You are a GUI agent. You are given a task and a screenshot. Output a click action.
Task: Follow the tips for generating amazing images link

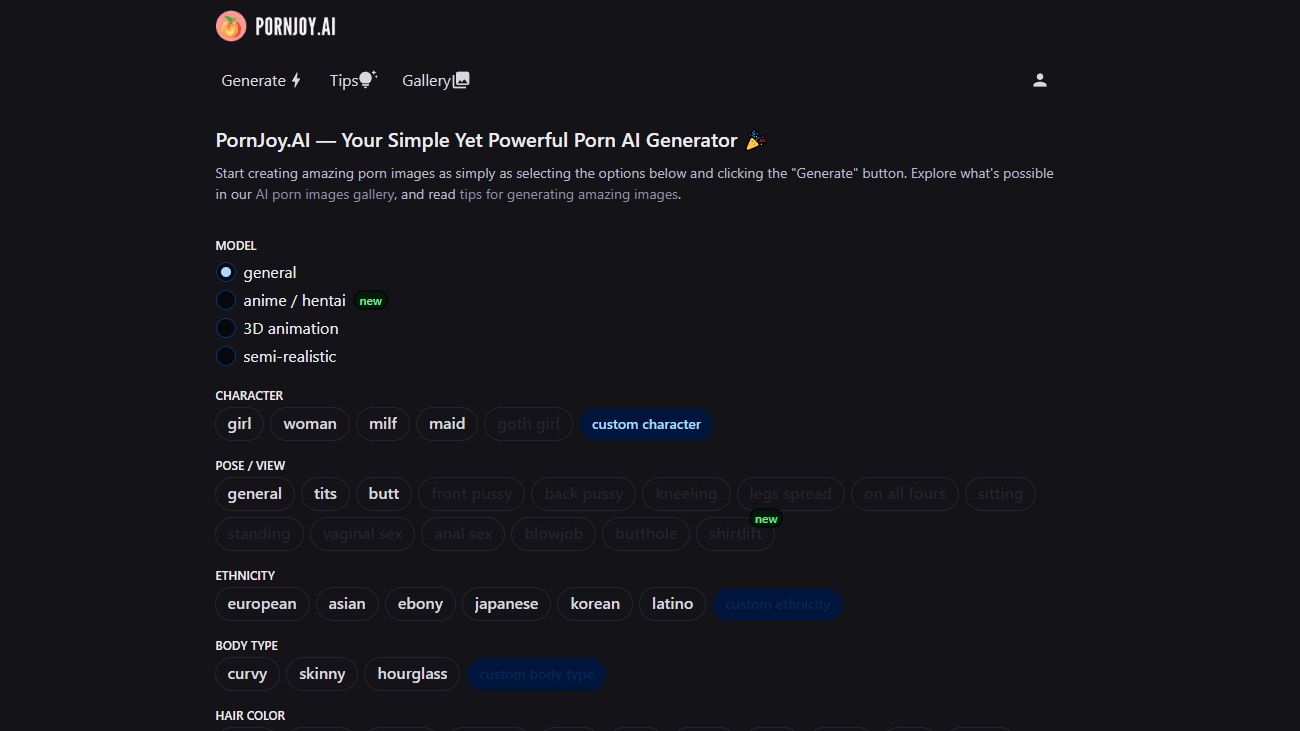click(569, 195)
